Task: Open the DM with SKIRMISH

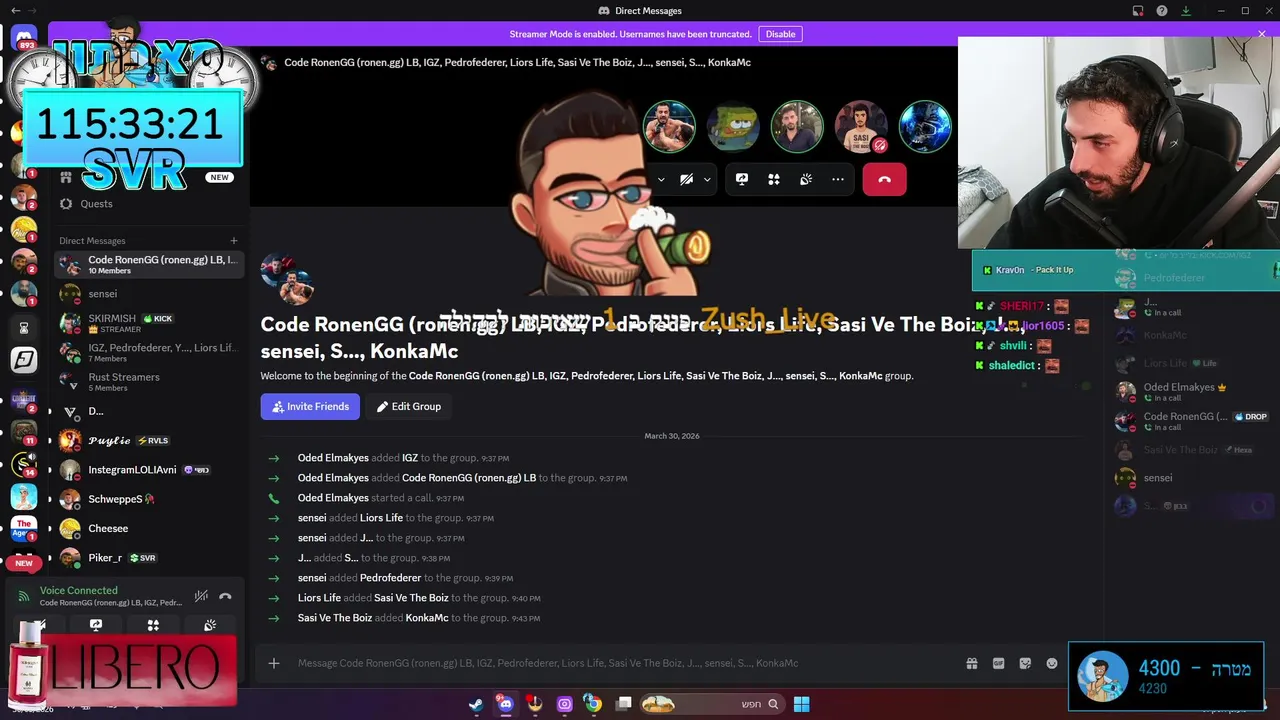Action: [x=149, y=323]
